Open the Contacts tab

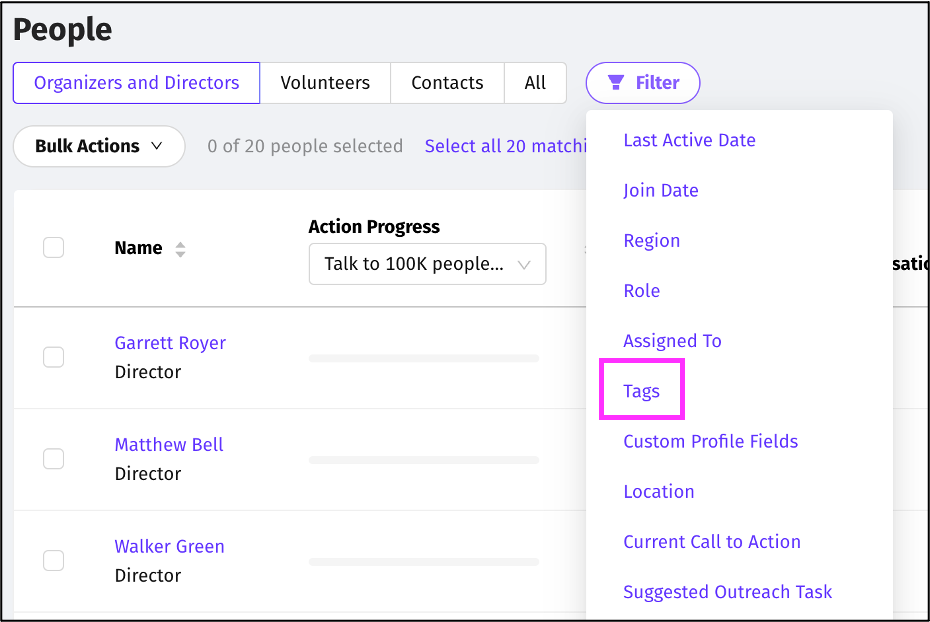(x=447, y=83)
